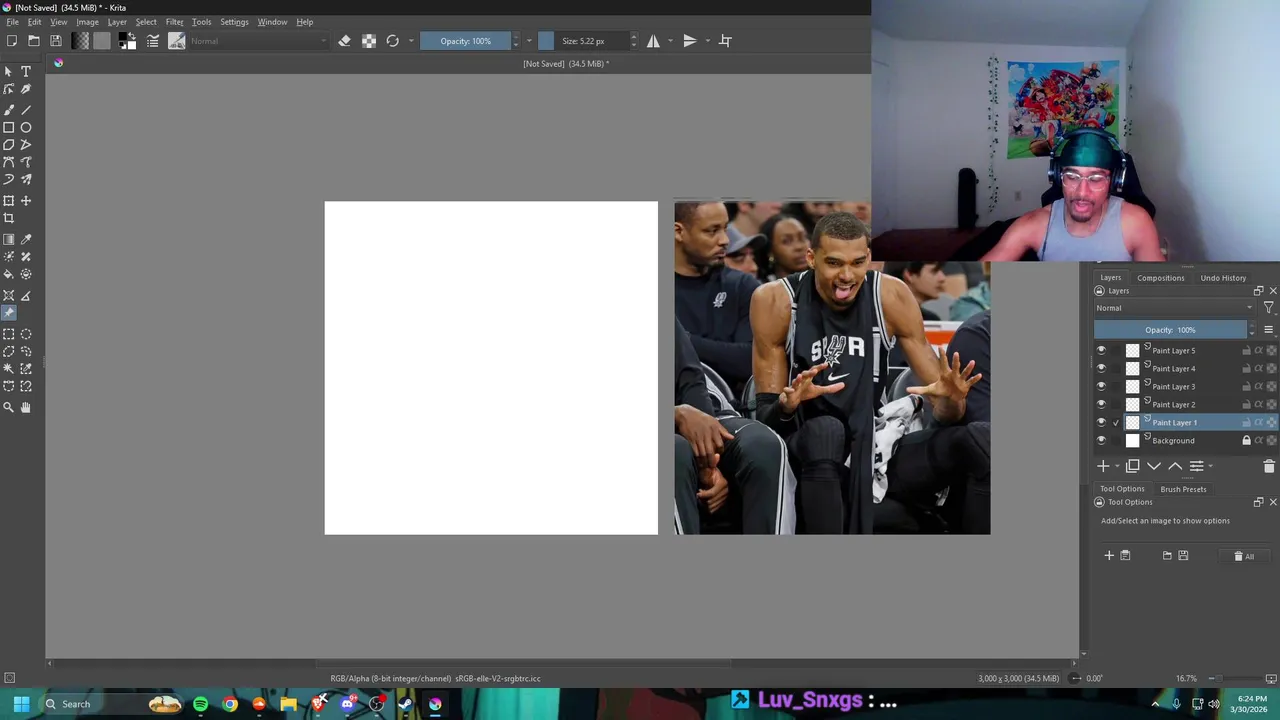This screenshot has width=1280, height=720.
Task: Unlock the Background layer
Action: click(1246, 441)
